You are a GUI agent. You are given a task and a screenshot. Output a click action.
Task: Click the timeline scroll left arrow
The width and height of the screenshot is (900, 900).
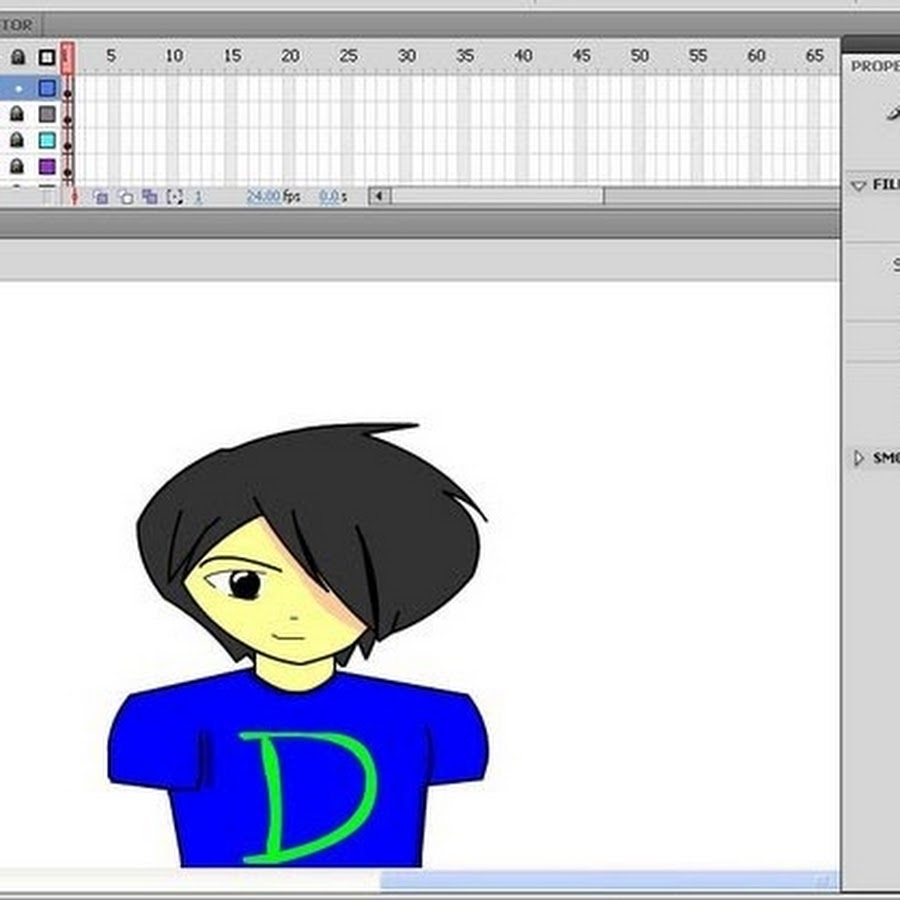[379, 196]
